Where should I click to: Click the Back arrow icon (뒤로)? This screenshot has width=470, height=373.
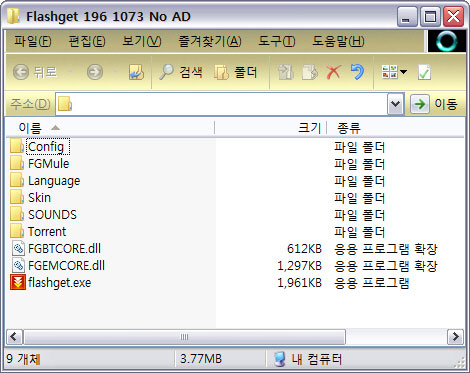tap(21, 72)
